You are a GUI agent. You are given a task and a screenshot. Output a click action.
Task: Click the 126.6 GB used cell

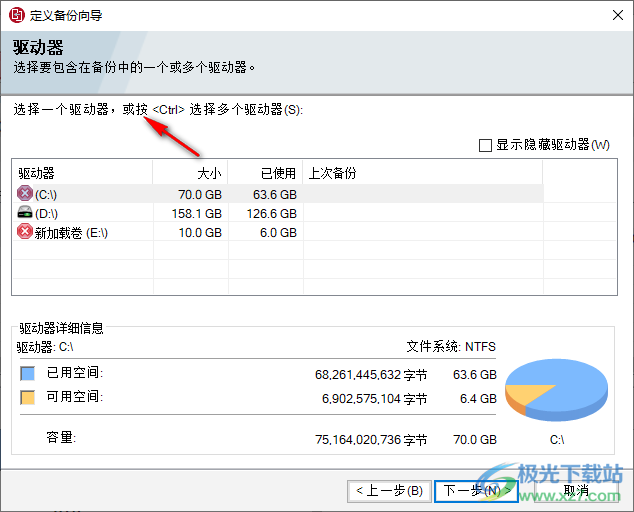272,214
